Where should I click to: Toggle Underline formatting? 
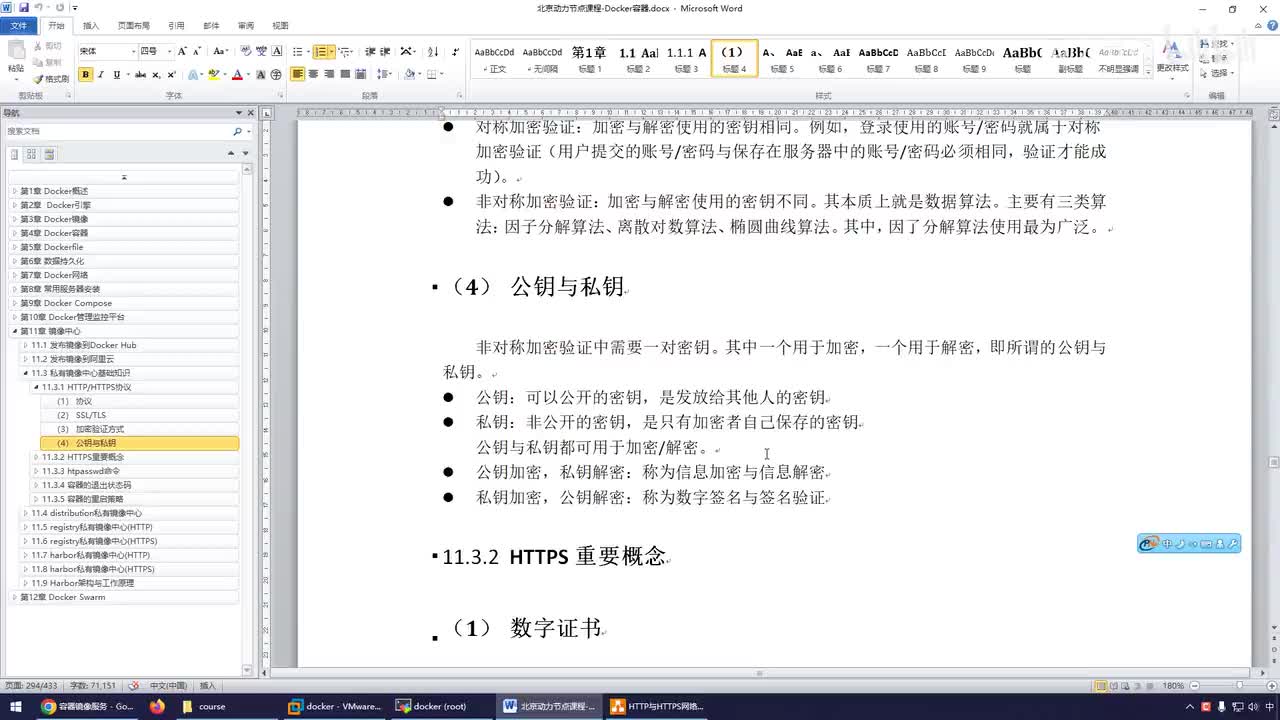point(116,74)
